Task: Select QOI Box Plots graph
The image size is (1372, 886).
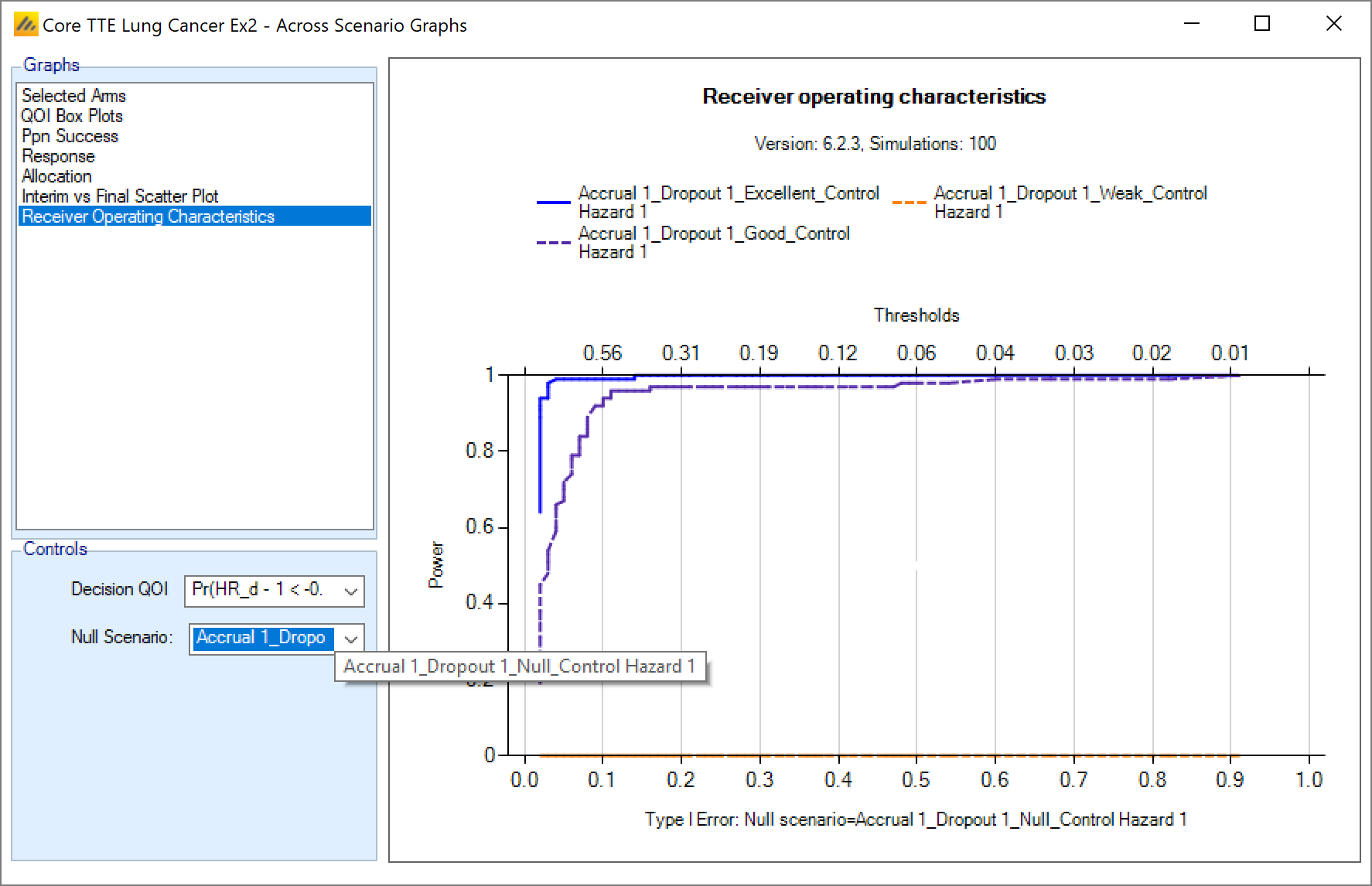Action: click(x=72, y=116)
